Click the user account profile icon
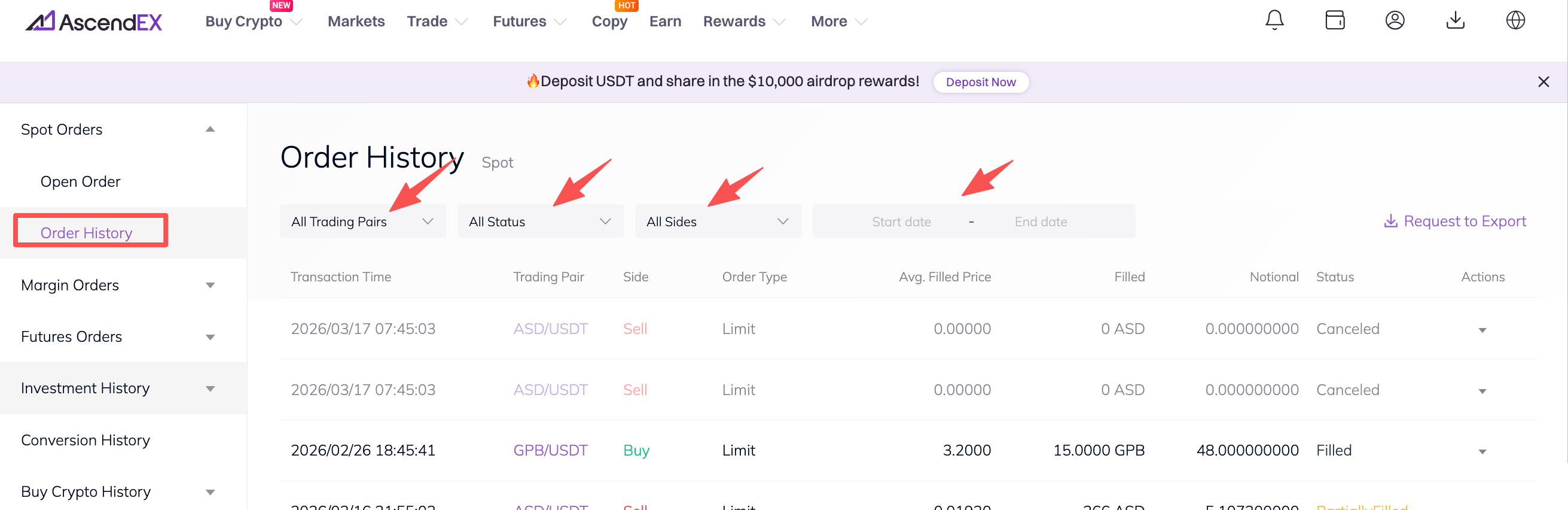The image size is (1568, 510). (x=1395, y=21)
